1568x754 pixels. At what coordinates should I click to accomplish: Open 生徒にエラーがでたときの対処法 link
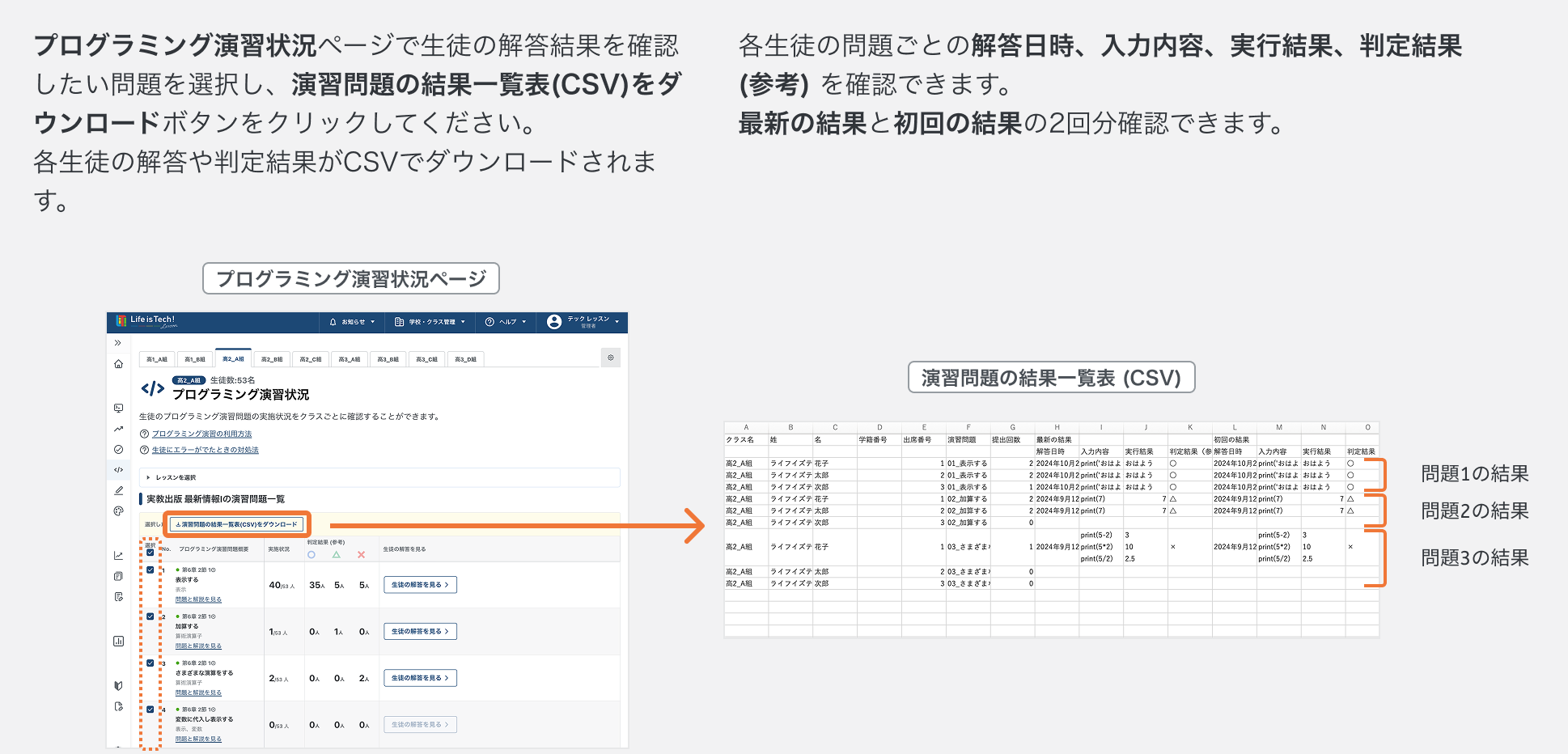pos(206,450)
